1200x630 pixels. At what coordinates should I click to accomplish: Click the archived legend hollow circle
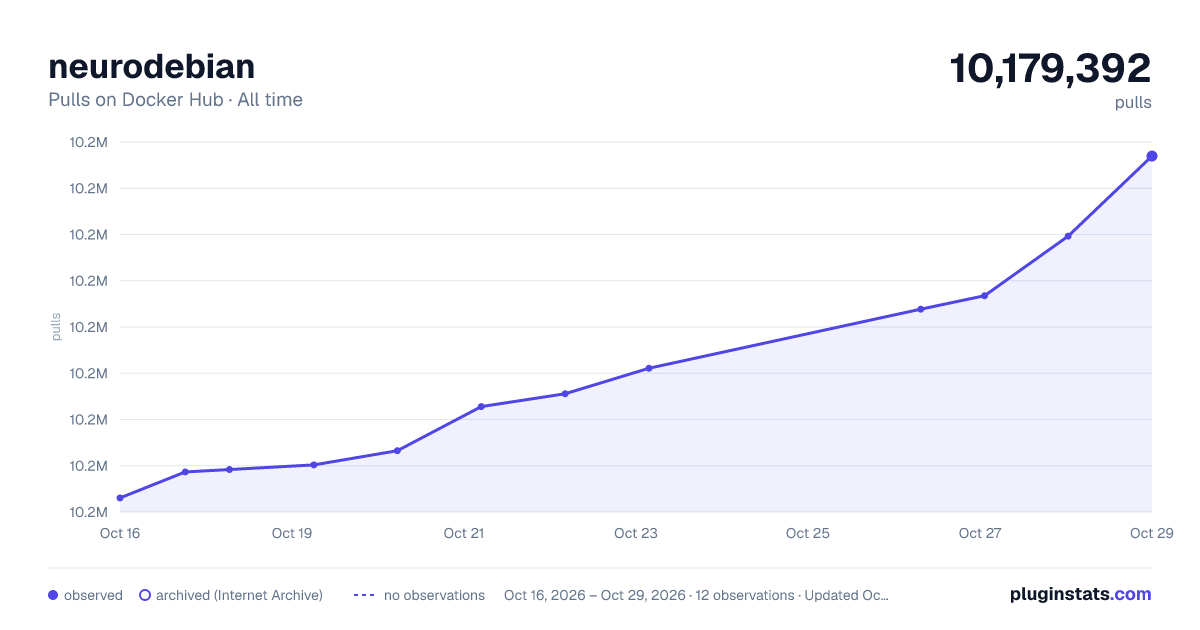(x=145, y=595)
